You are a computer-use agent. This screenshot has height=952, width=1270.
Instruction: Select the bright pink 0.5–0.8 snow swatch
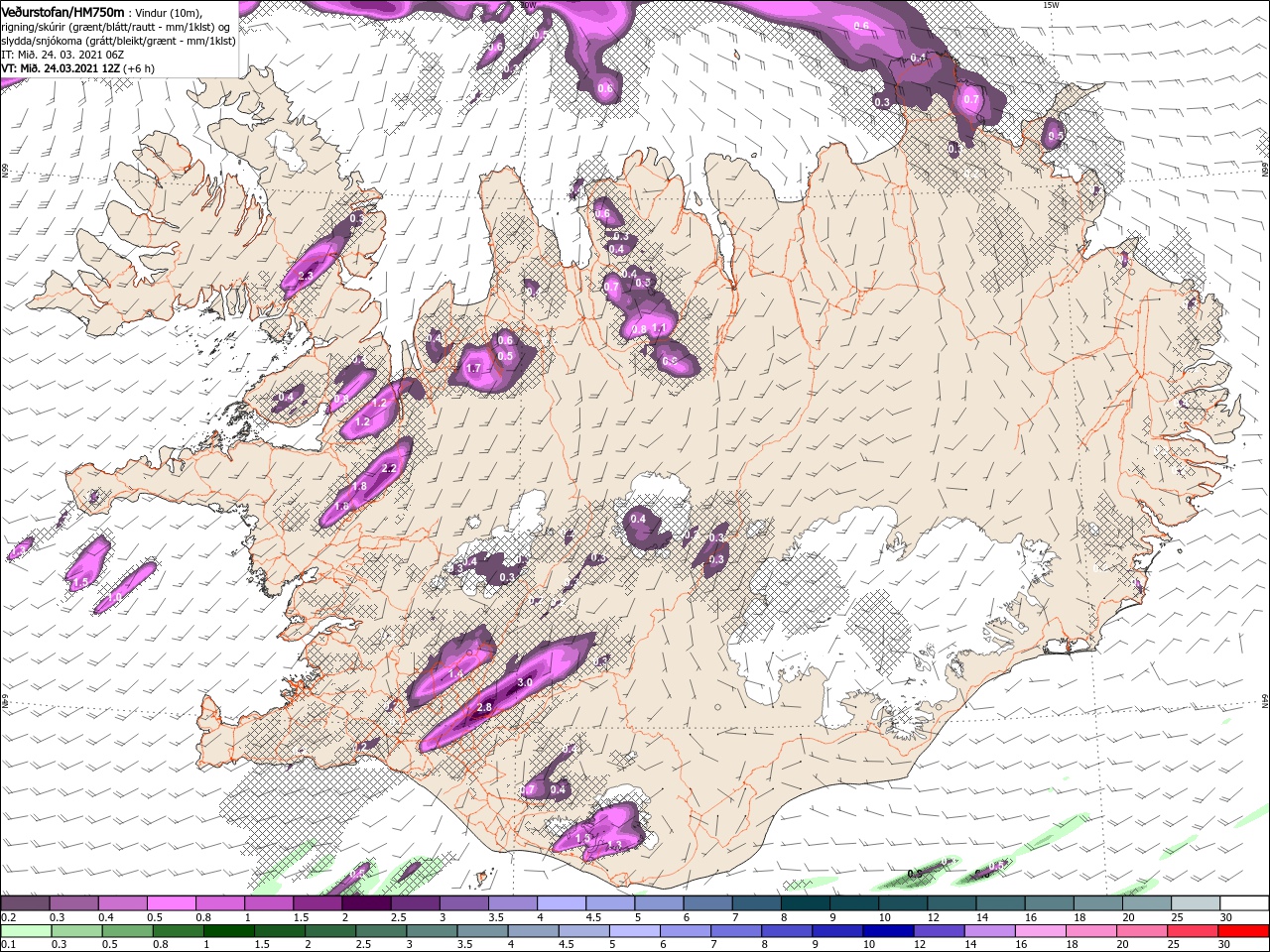(172, 903)
